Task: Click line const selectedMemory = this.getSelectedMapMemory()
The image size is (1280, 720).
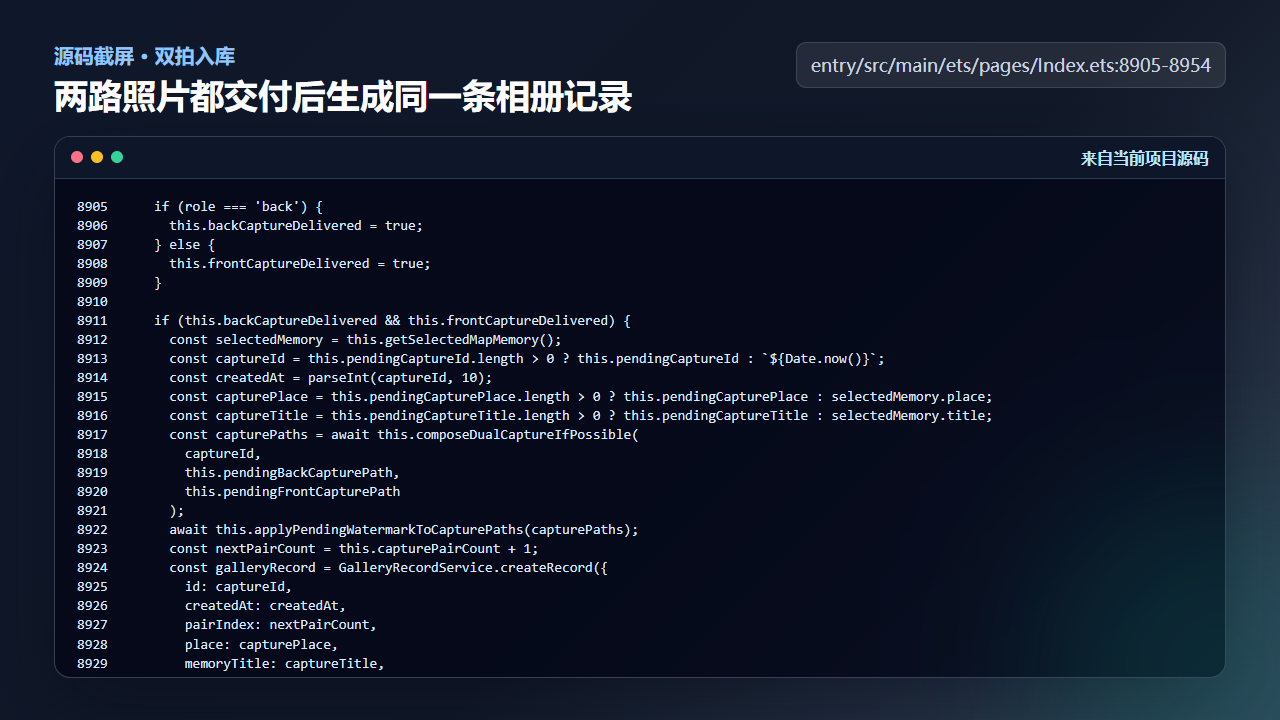Action: click(x=366, y=339)
